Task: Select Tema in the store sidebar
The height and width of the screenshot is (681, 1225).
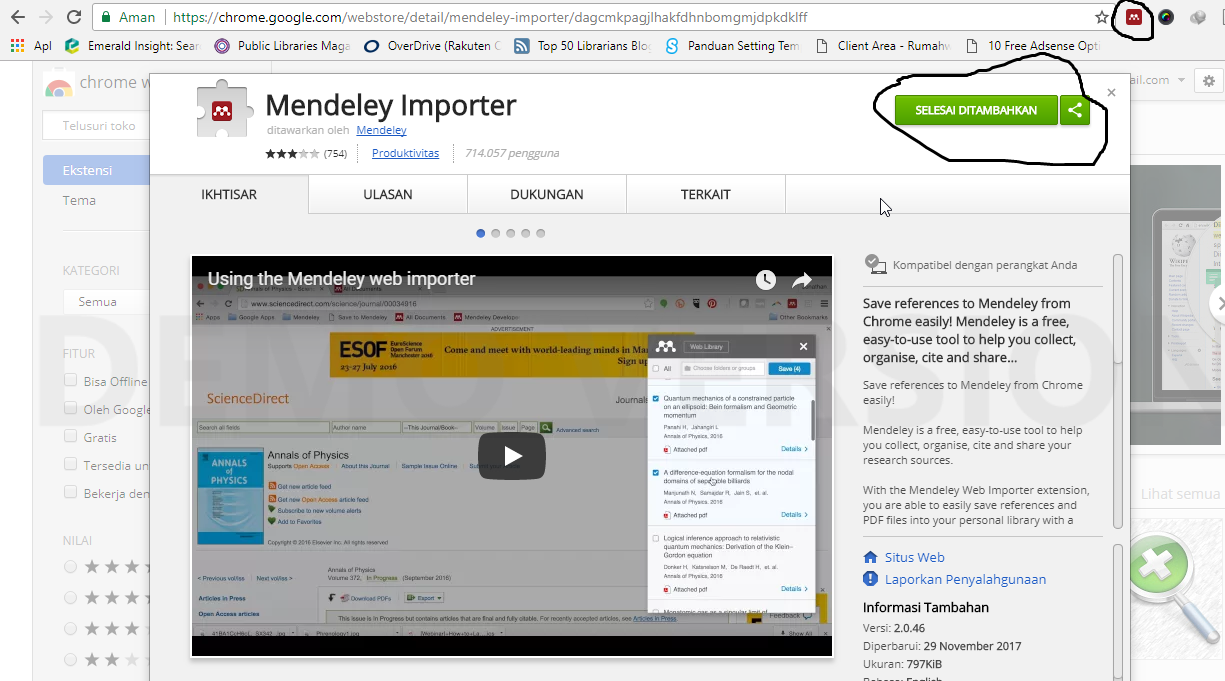Action: pos(80,200)
